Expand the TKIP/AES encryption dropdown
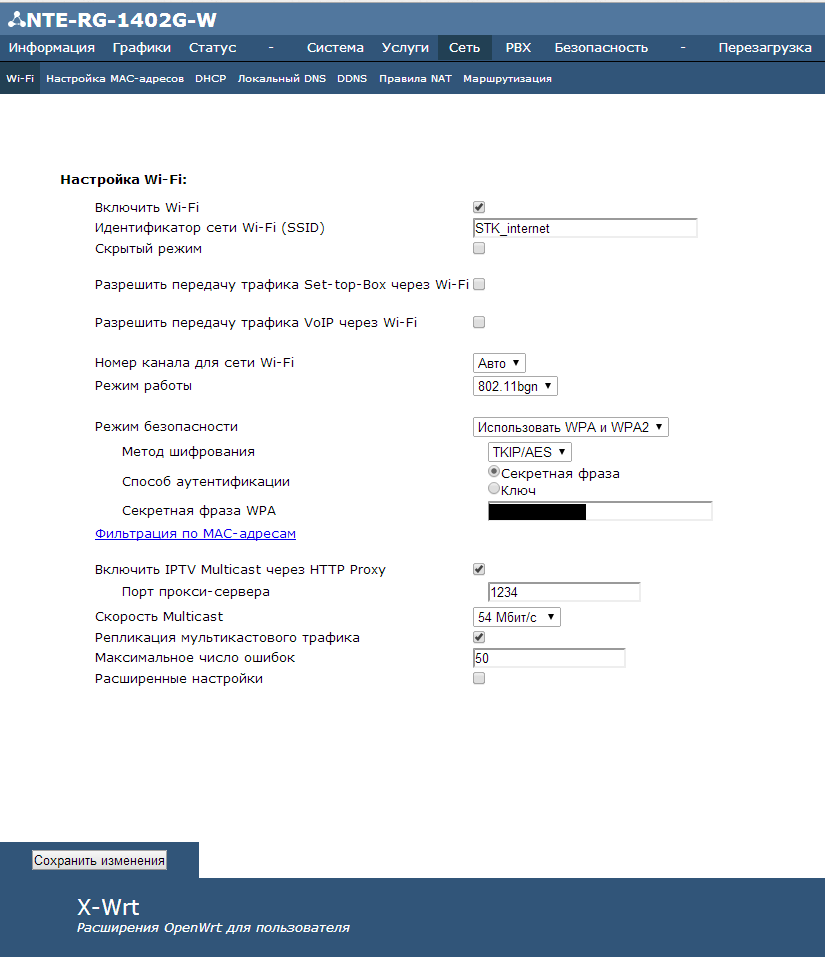Viewport: 825px width, 957px height. coord(529,452)
